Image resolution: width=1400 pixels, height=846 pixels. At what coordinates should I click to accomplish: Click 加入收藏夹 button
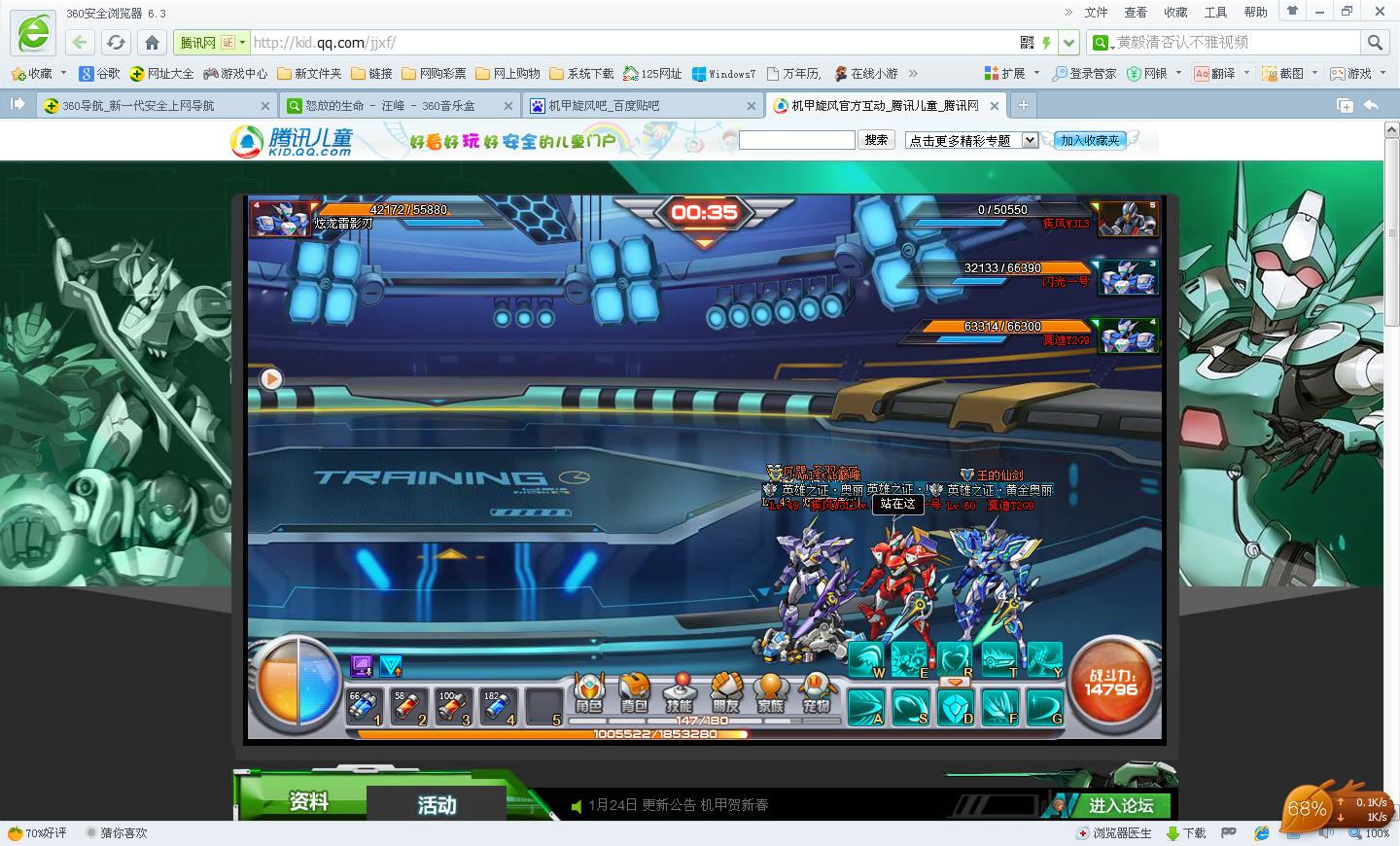[x=1090, y=140]
